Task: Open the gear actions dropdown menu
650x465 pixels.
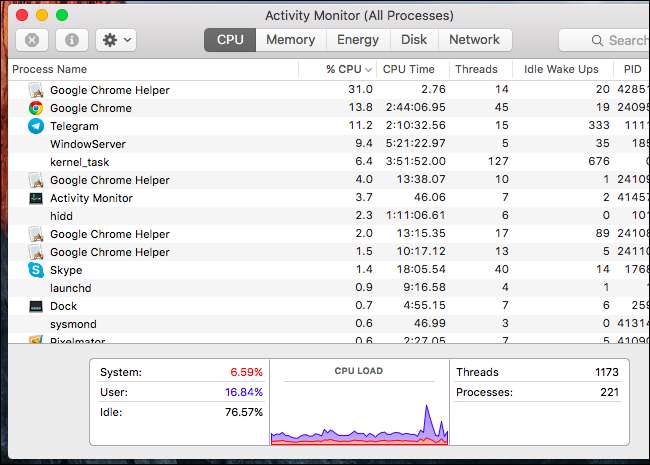Action: [x=116, y=40]
